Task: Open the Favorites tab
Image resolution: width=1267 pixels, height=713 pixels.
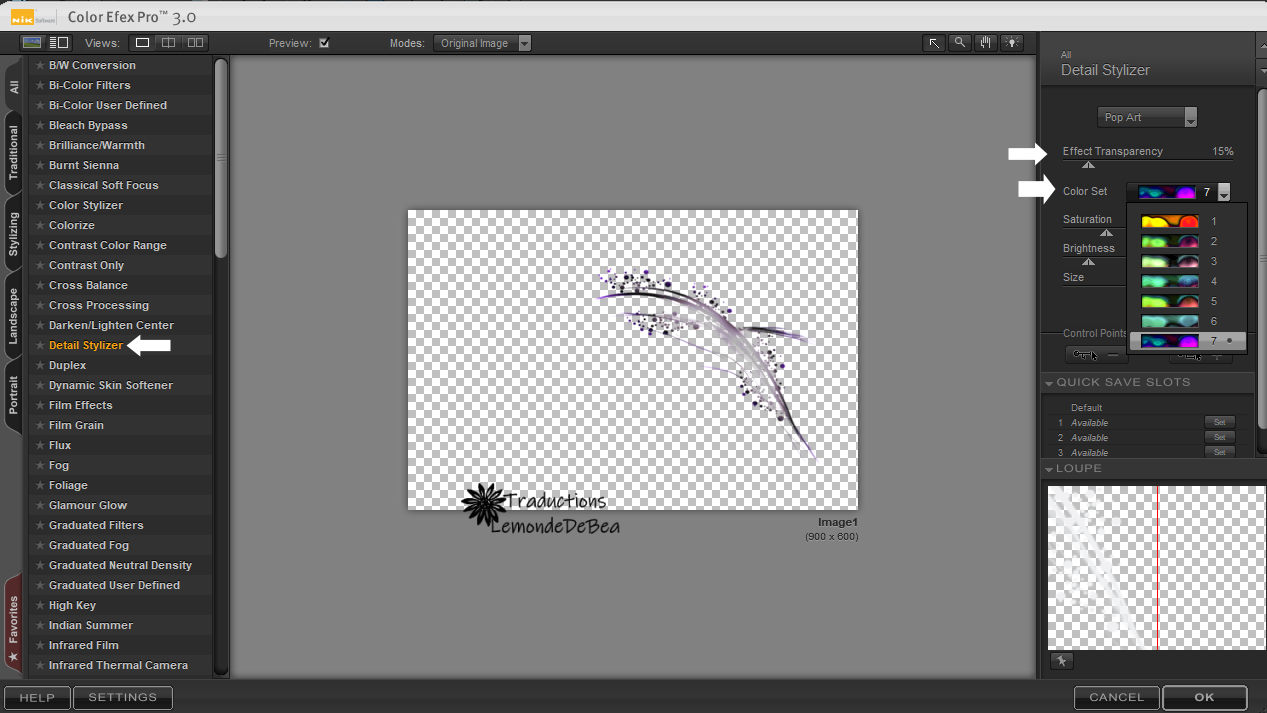Action: coord(14,624)
